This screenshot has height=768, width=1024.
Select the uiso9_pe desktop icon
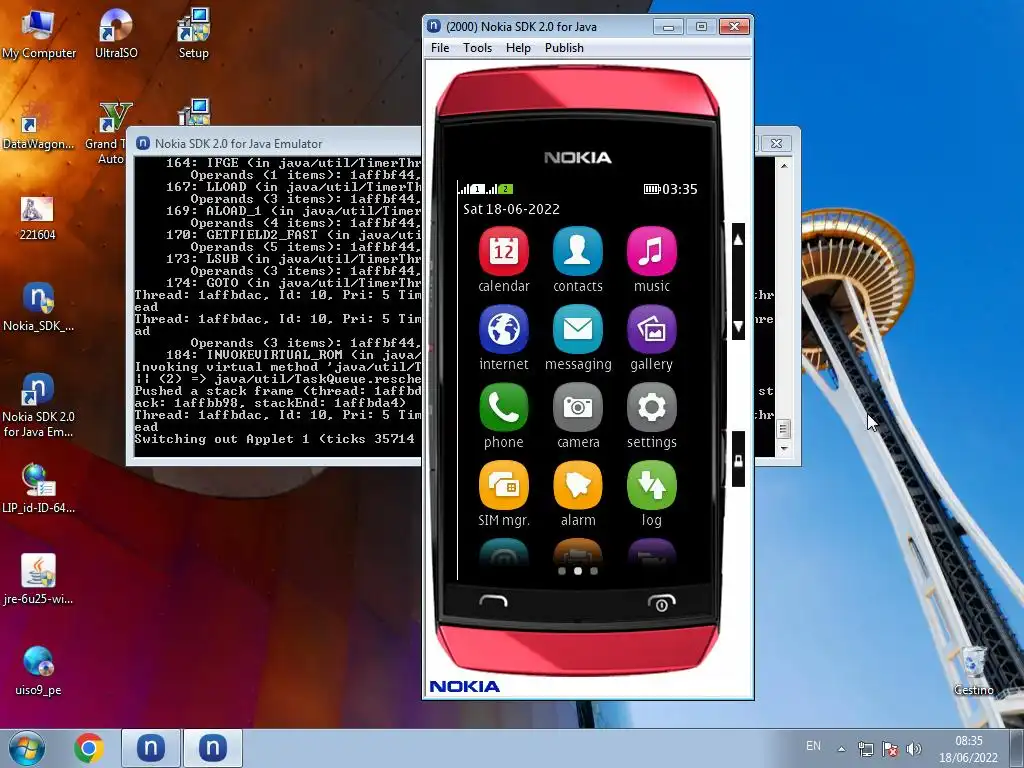[x=38, y=670]
